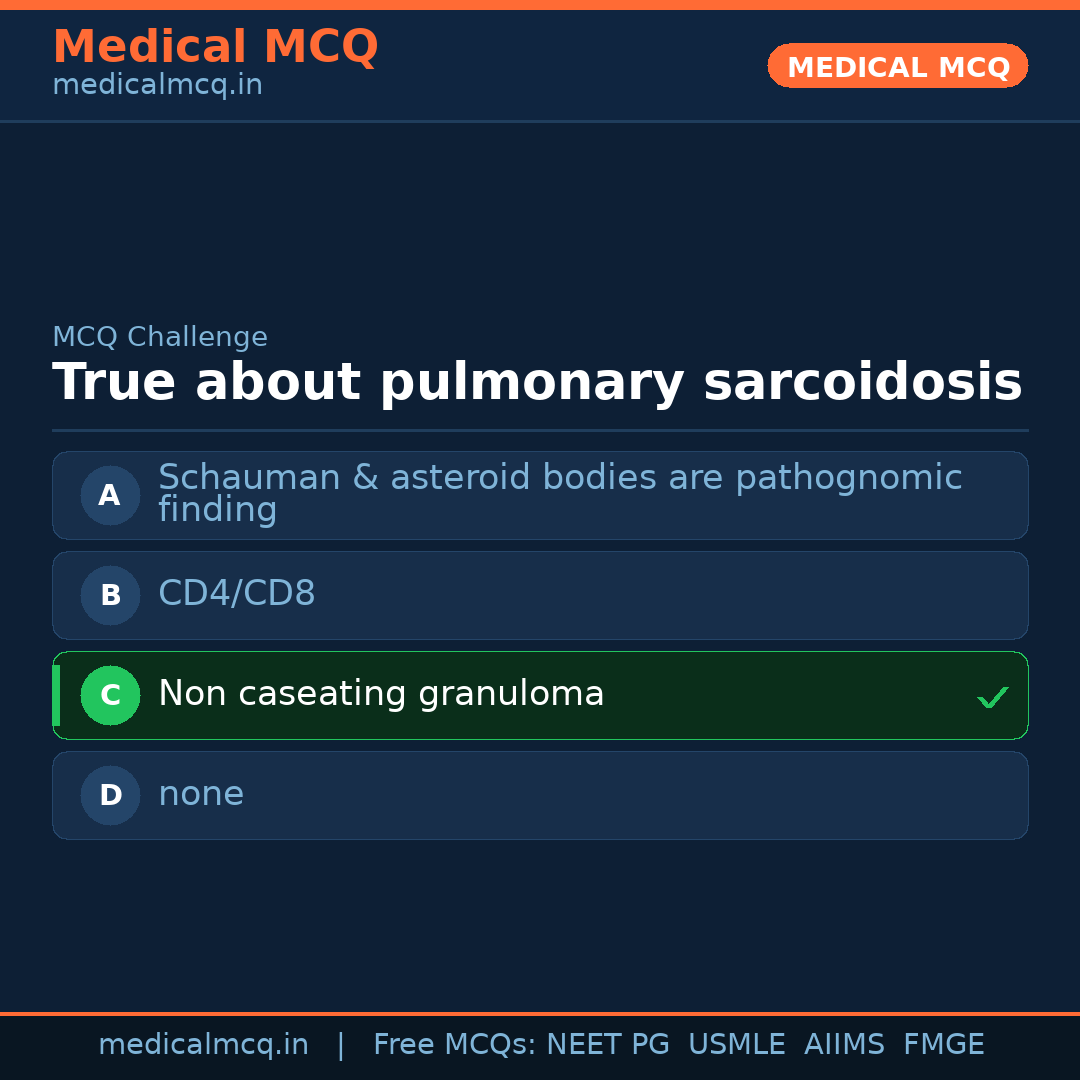The width and height of the screenshot is (1080, 1080).
Task: Select FMGE in the footer
Action: 943,1045
